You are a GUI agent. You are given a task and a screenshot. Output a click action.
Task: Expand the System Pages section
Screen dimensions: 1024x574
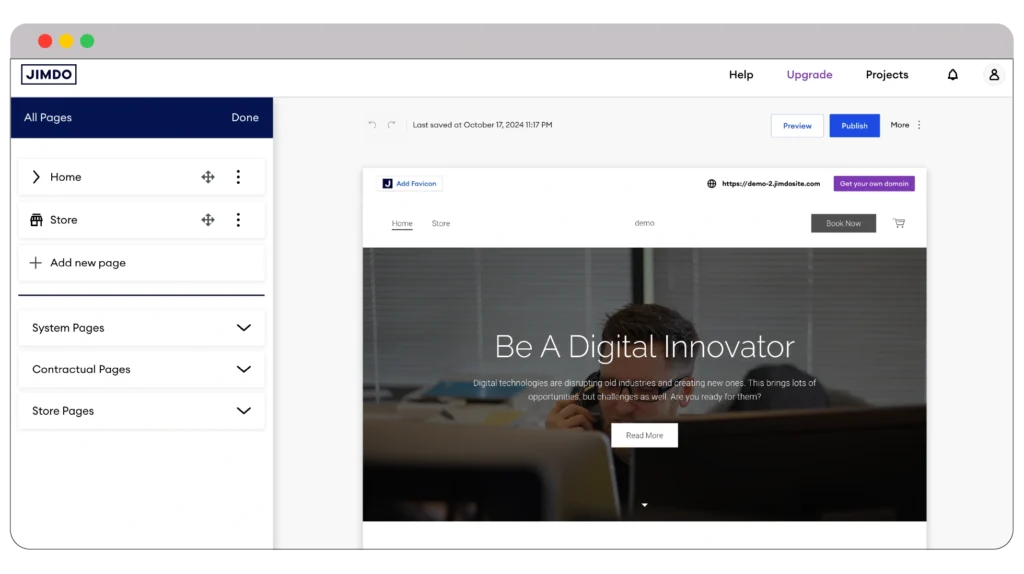pos(243,328)
